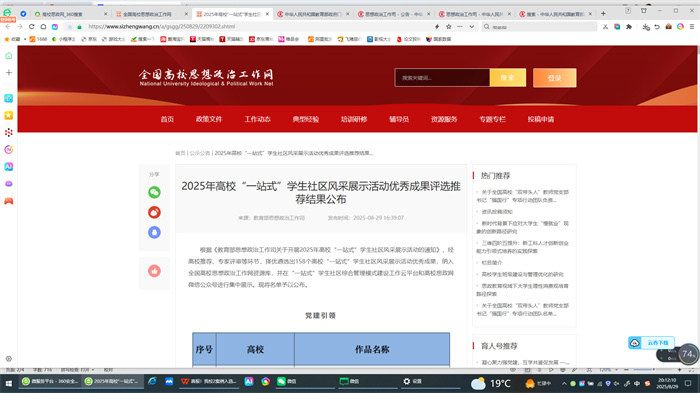This screenshot has width=700, height=393.
Task: Share the article via green WeChat icon
Action: pyautogui.click(x=154, y=192)
